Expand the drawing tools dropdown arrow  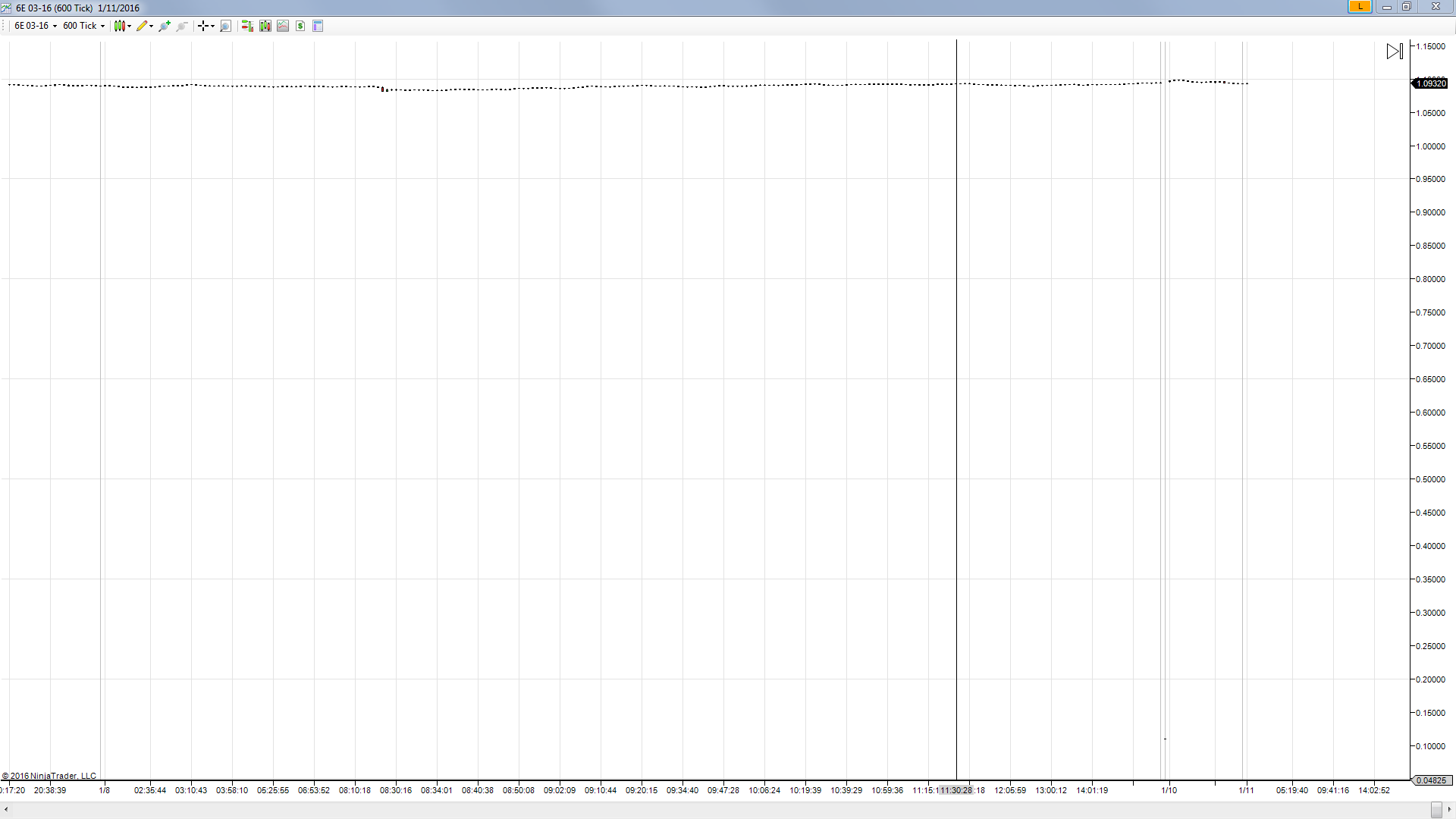click(152, 26)
